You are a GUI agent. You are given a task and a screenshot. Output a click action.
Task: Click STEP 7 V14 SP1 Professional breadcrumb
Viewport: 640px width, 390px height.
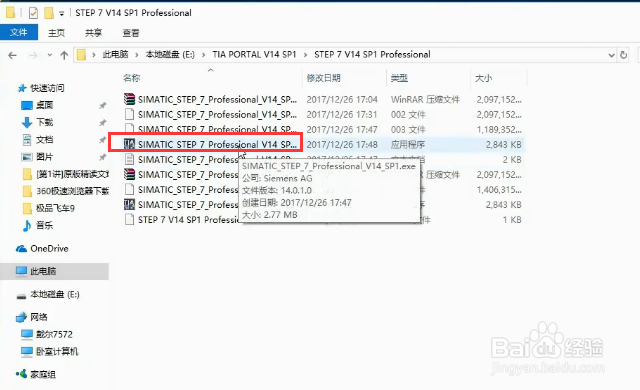(x=372, y=55)
